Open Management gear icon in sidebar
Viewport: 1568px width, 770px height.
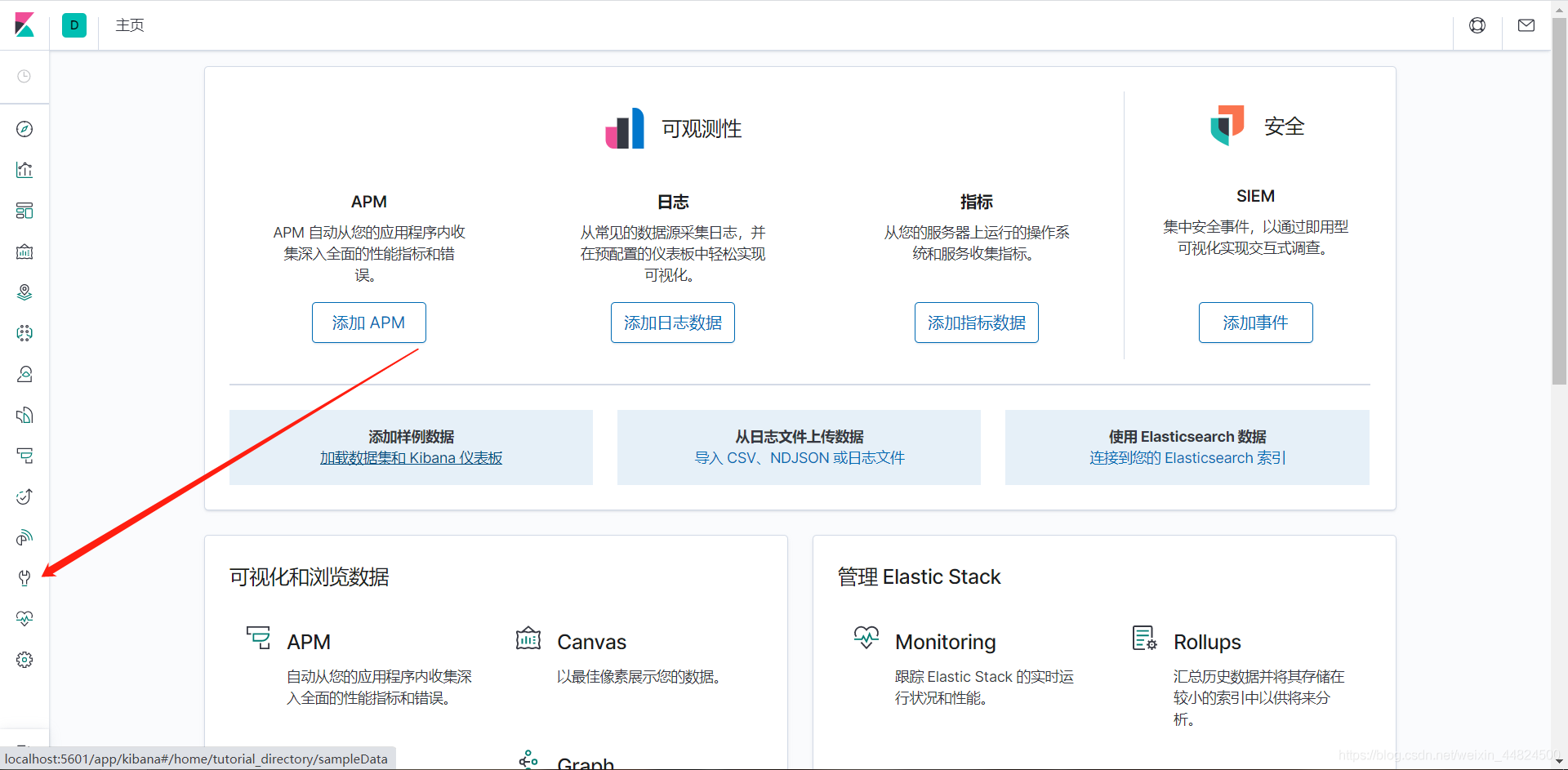pyautogui.click(x=24, y=660)
